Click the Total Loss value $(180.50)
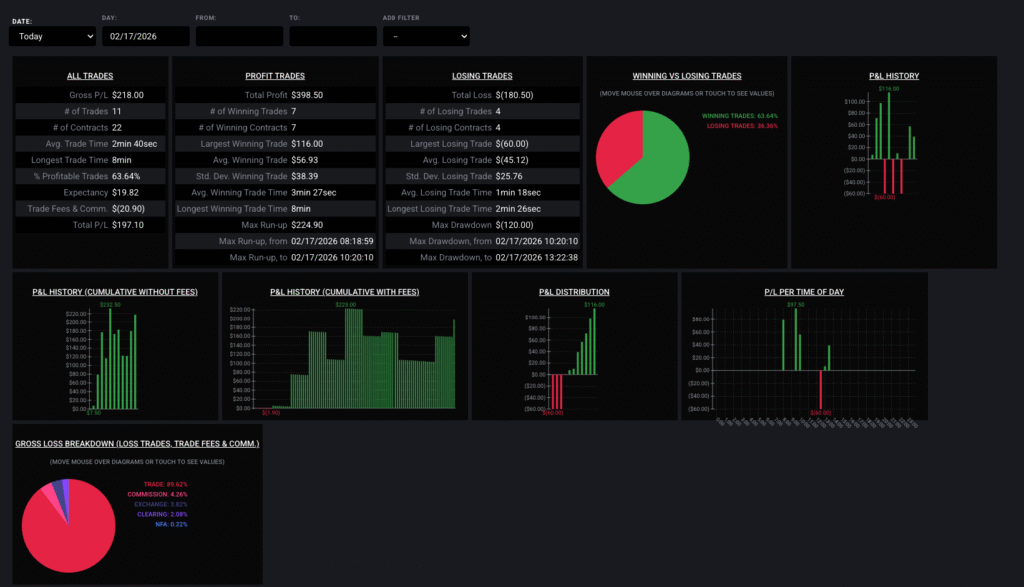 point(515,95)
